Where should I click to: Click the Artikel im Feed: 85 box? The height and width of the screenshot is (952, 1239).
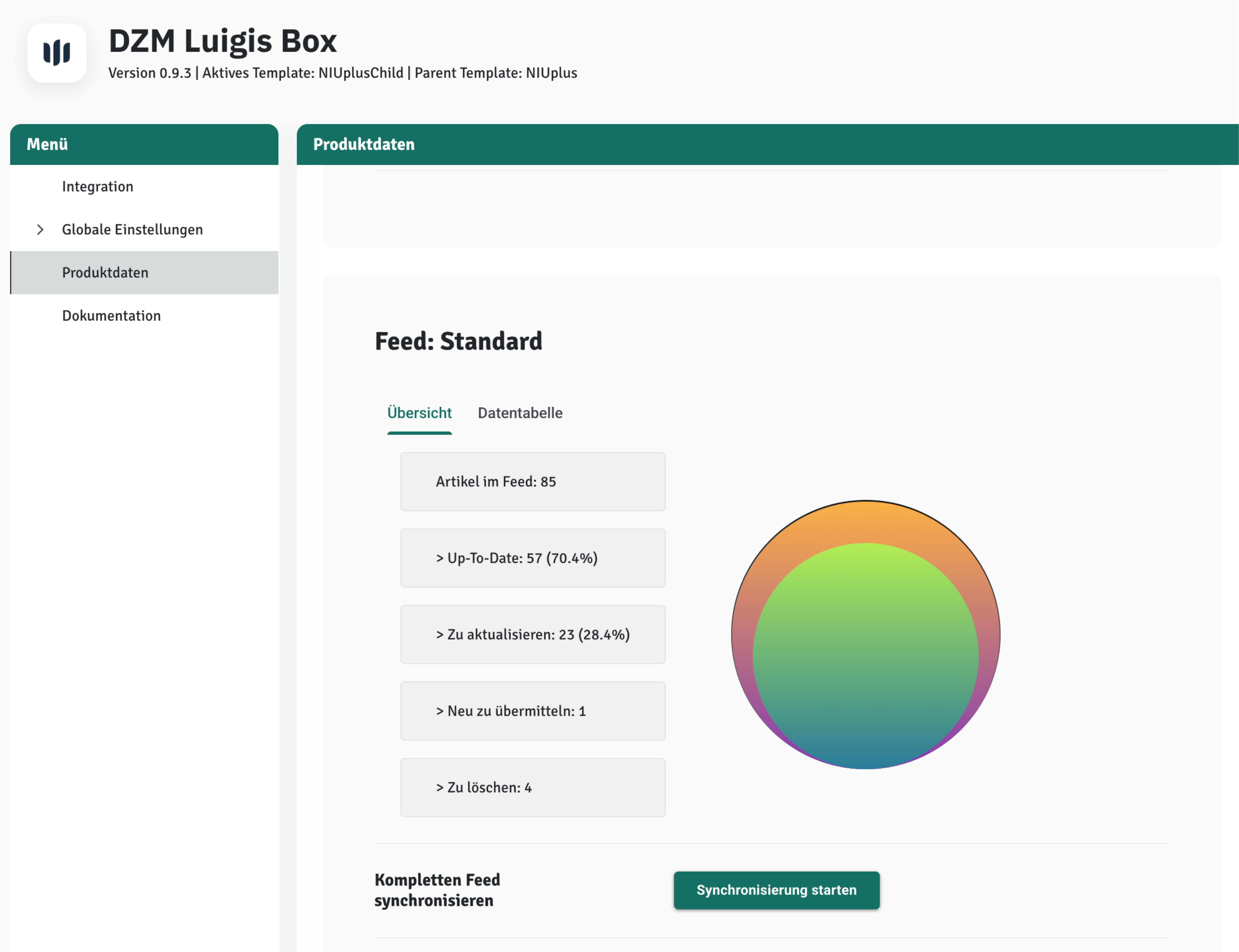[x=532, y=482]
